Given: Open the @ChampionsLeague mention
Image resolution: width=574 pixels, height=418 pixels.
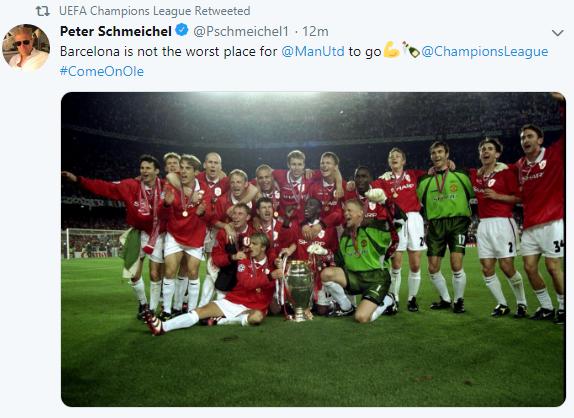Looking at the screenshot, I should [x=484, y=52].
